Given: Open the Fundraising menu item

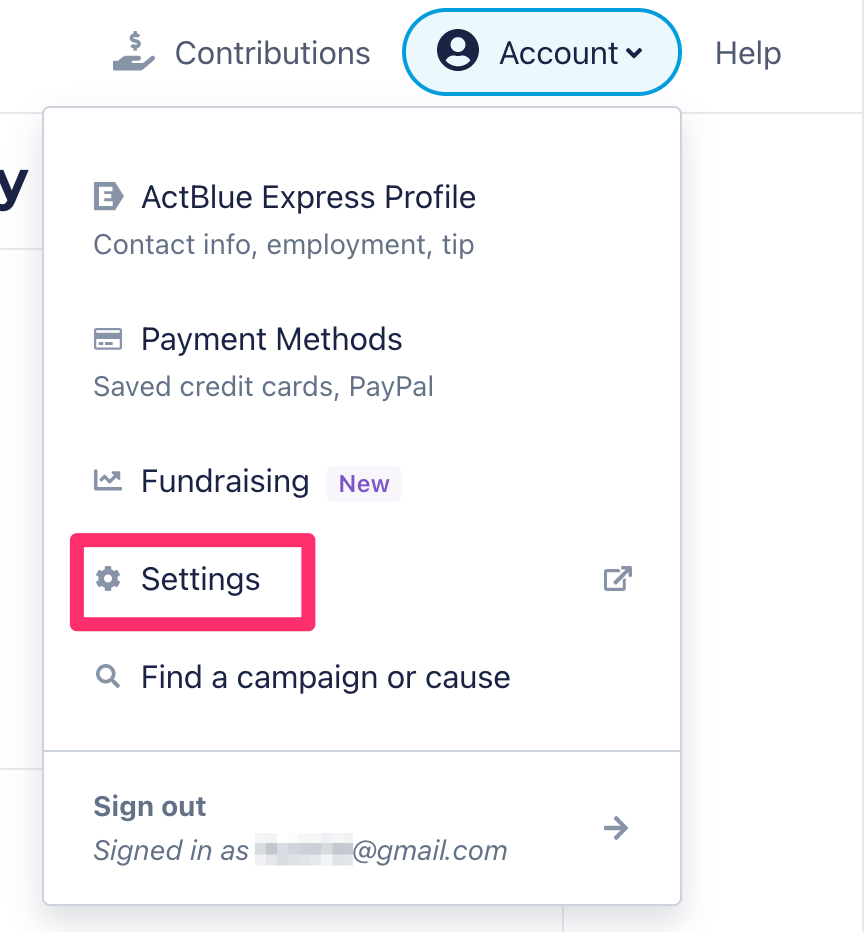Looking at the screenshot, I should point(362,481).
